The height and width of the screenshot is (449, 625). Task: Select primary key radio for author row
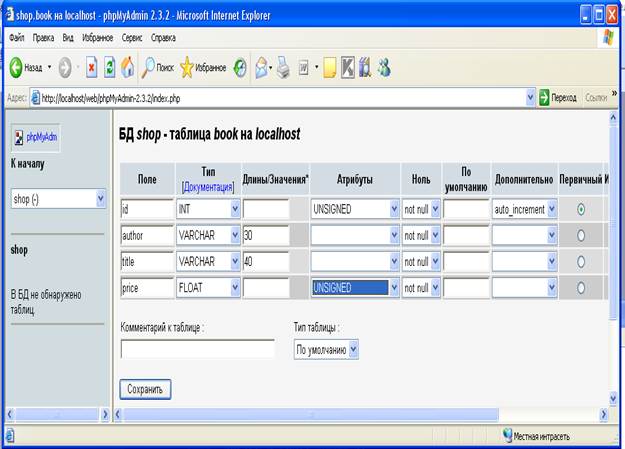point(581,236)
